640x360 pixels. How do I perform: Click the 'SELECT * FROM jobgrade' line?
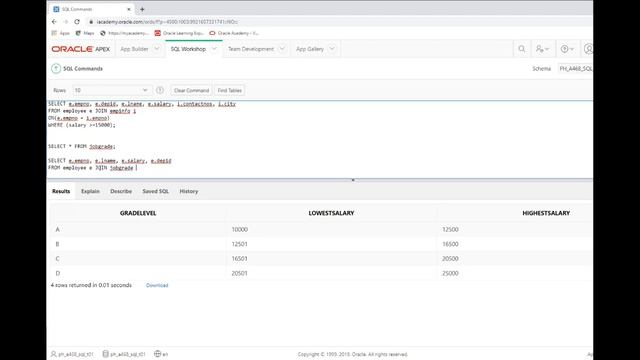pyautogui.click(x=82, y=146)
